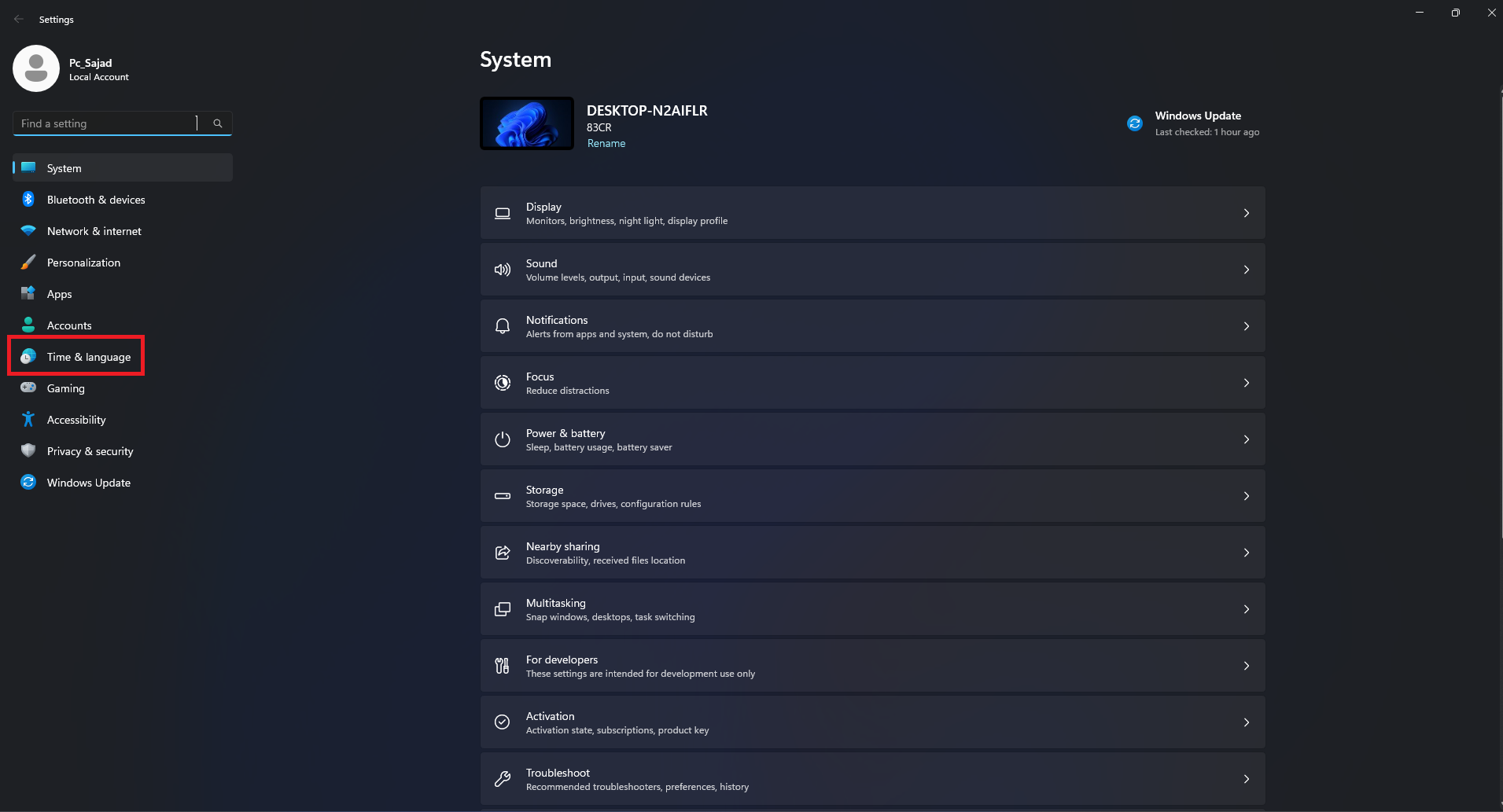The width and height of the screenshot is (1503, 812).
Task: Open Nearby sharing chevron arrow
Action: [x=1247, y=553]
